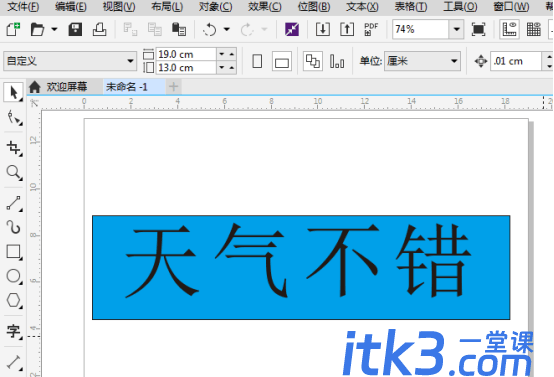Expand the open-file dropdown arrow
This screenshot has height=377, width=554.
pos(54,29)
